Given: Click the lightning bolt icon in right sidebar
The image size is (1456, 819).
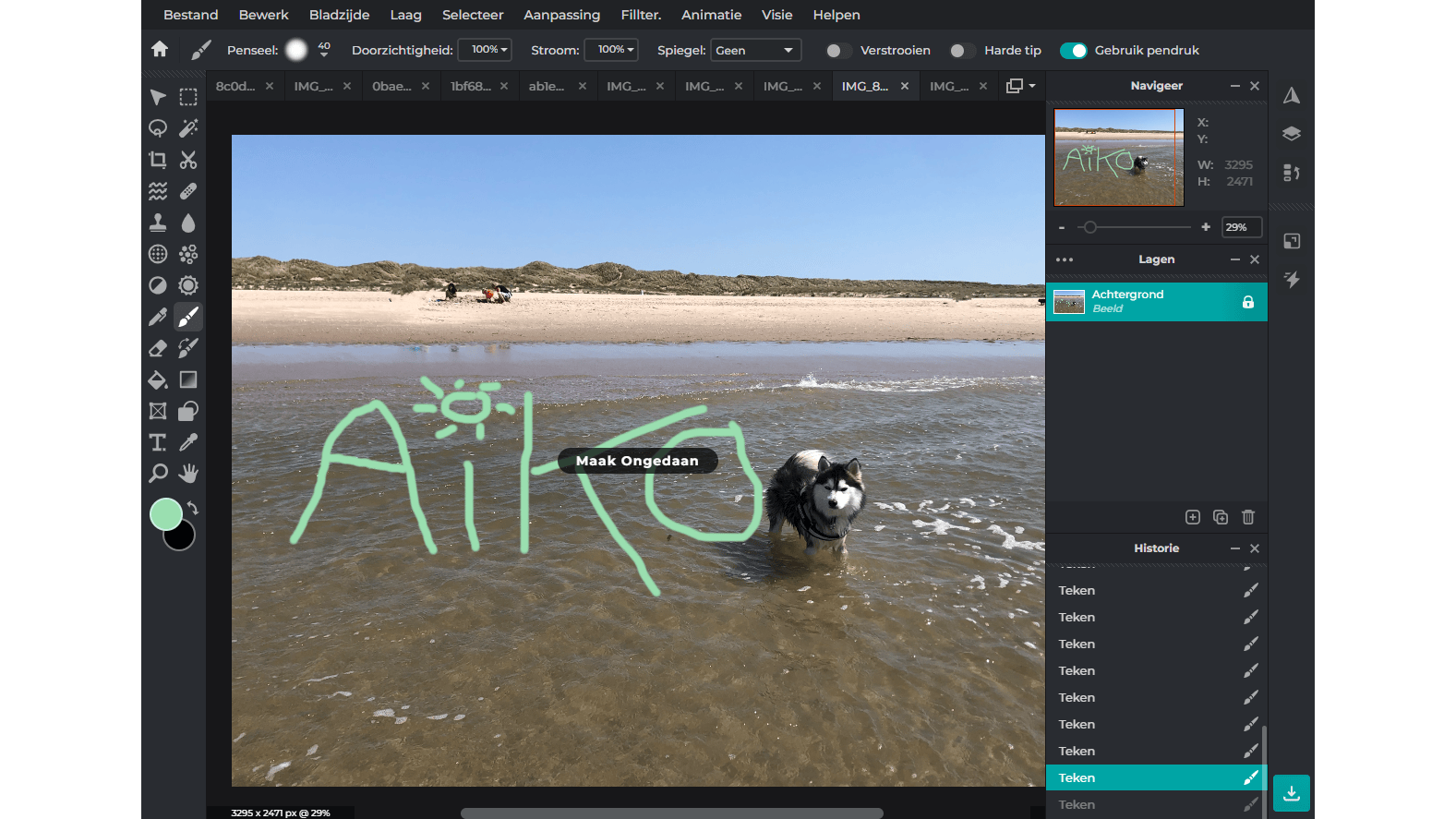Looking at the screenshot, I should click(x=1292, y=279).
